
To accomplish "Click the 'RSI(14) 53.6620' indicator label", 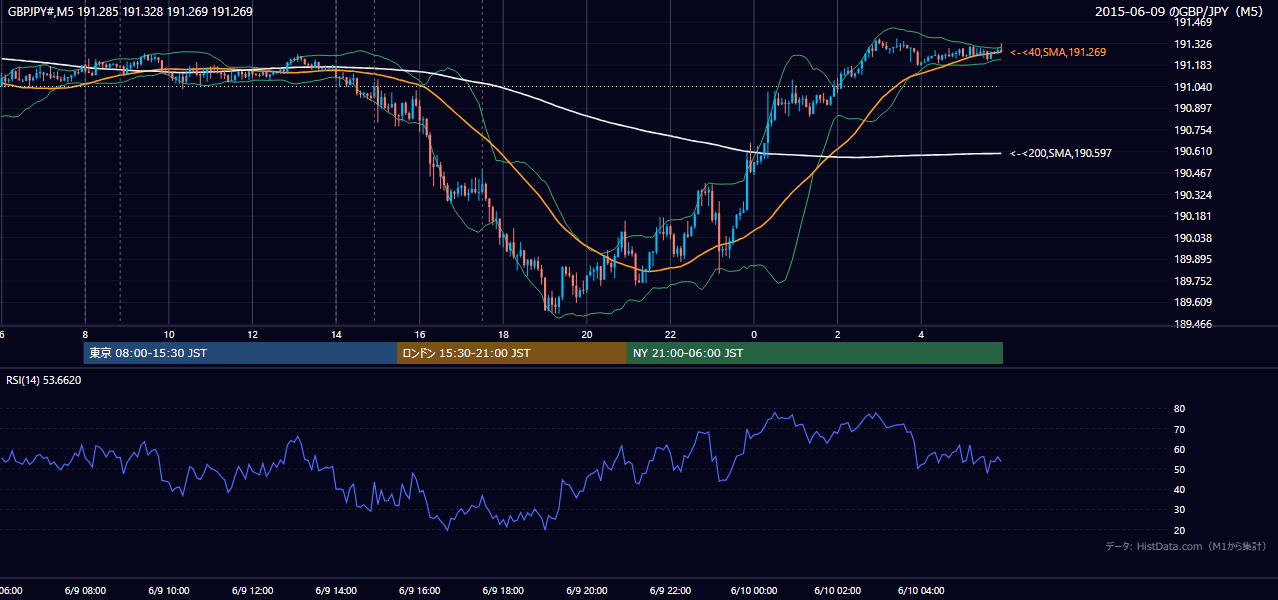I will pyautogui.click(x=44, y=380).
